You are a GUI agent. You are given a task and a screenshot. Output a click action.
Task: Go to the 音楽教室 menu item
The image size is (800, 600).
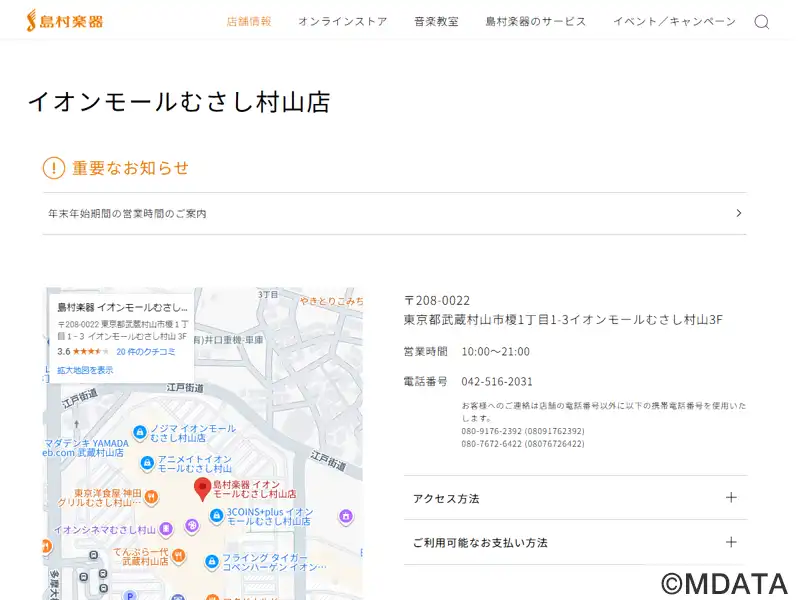(x=436, y=21)
